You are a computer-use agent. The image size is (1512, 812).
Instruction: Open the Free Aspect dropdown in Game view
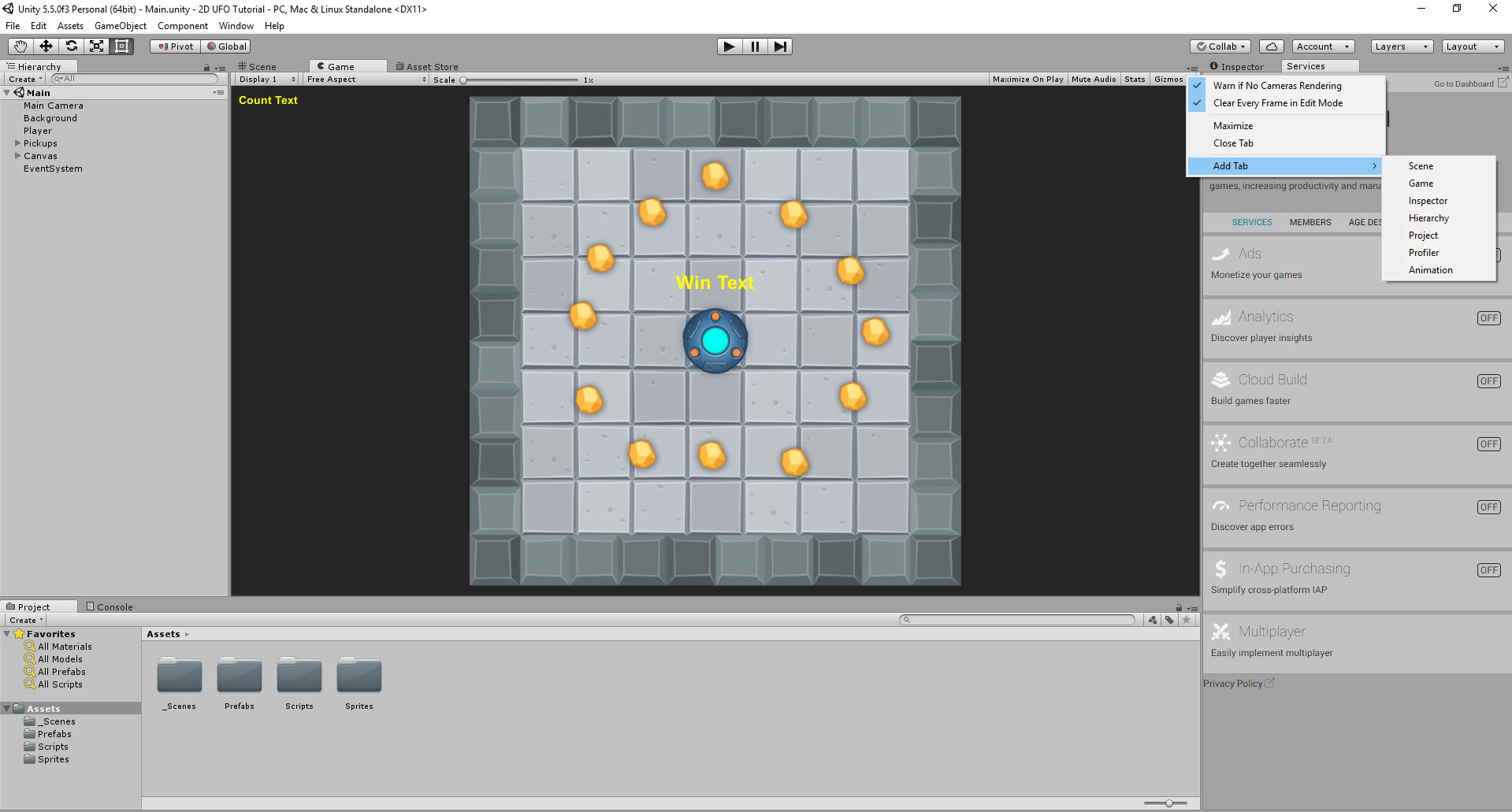365,79
